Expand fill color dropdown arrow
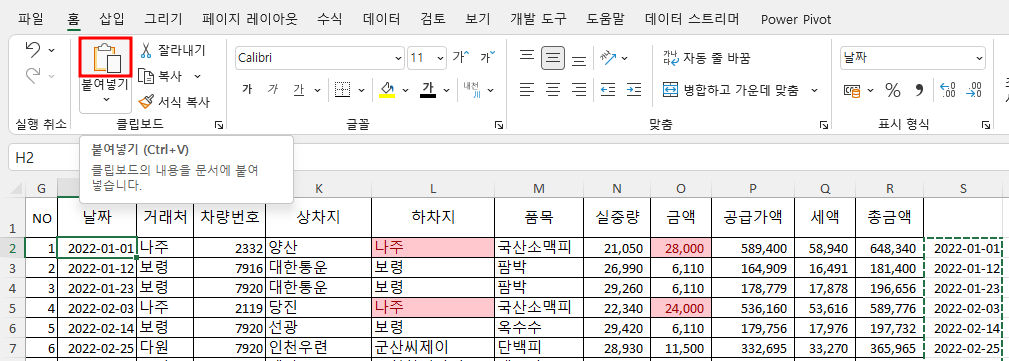This screenshot has height=361, width=1009. click(405, 90)
